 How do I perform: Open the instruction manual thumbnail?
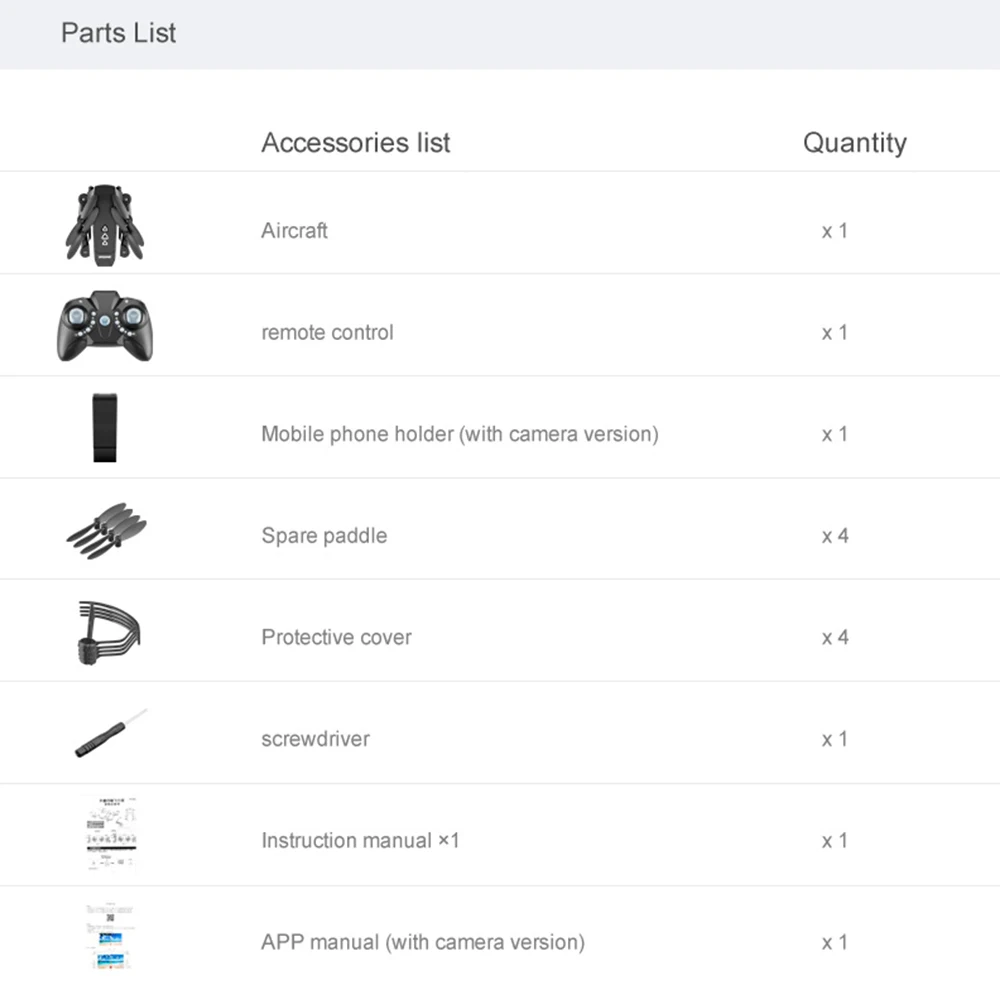110,833
